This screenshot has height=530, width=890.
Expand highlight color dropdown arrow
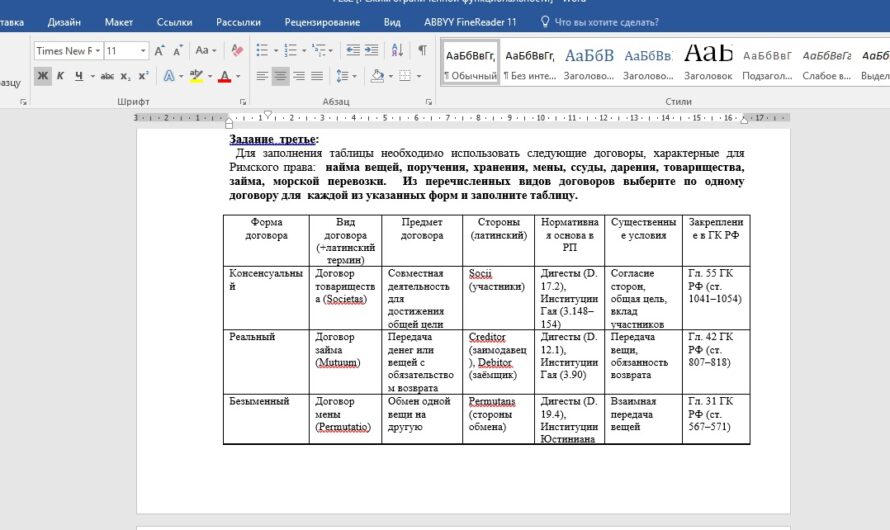click(x=210, y=76)
